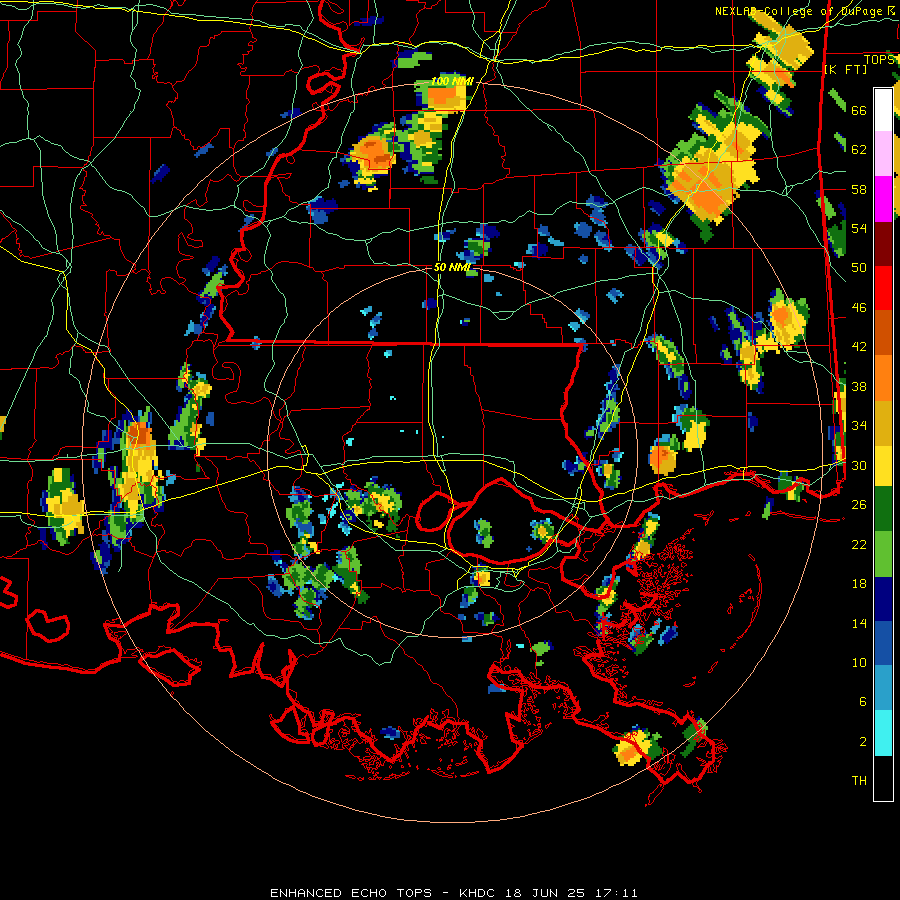Click the light pink 62 kft legend swatch

click(883, 153)
